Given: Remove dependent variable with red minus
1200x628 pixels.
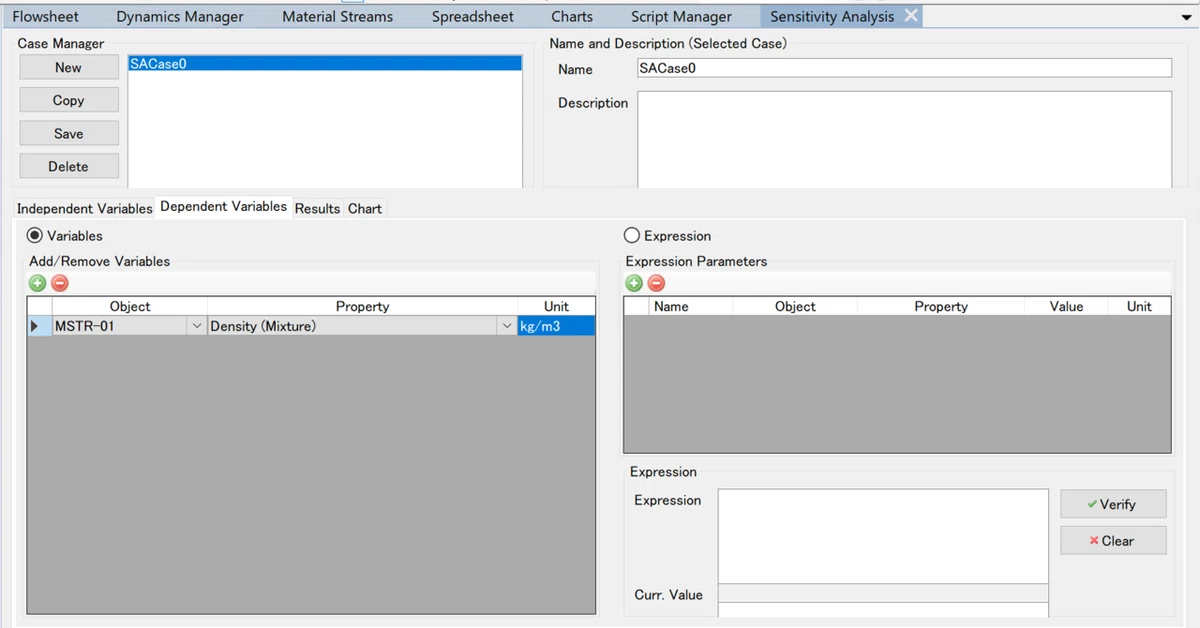Looking at the screenshot, I should click(60, 283).
